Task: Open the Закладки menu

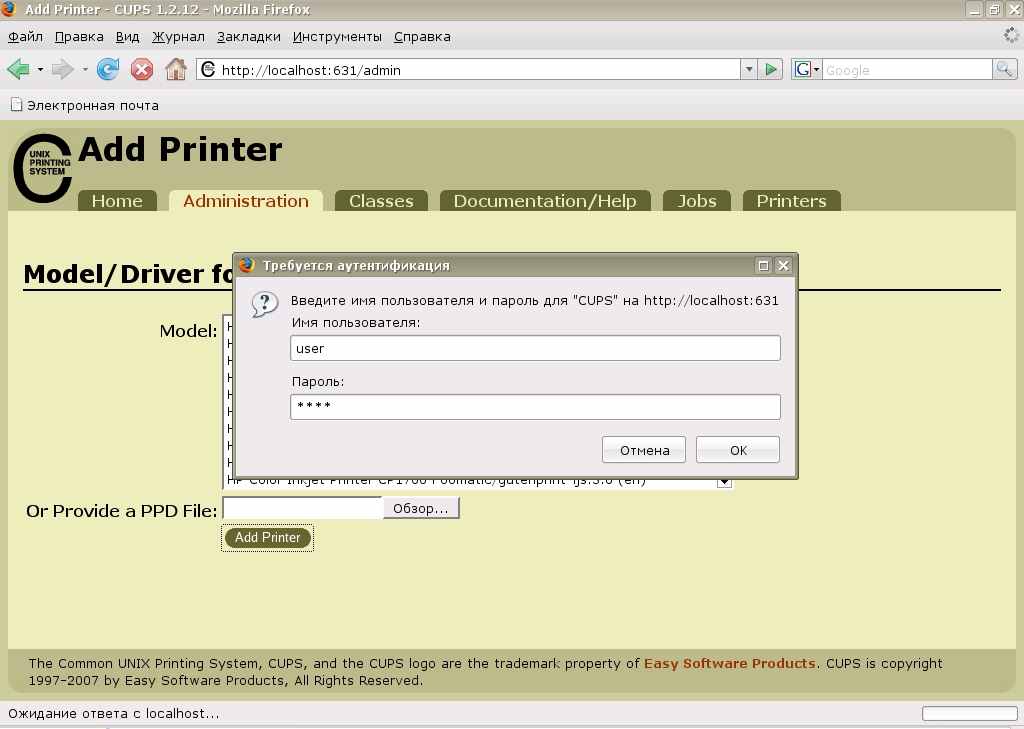Action: [x=249, y=37]
